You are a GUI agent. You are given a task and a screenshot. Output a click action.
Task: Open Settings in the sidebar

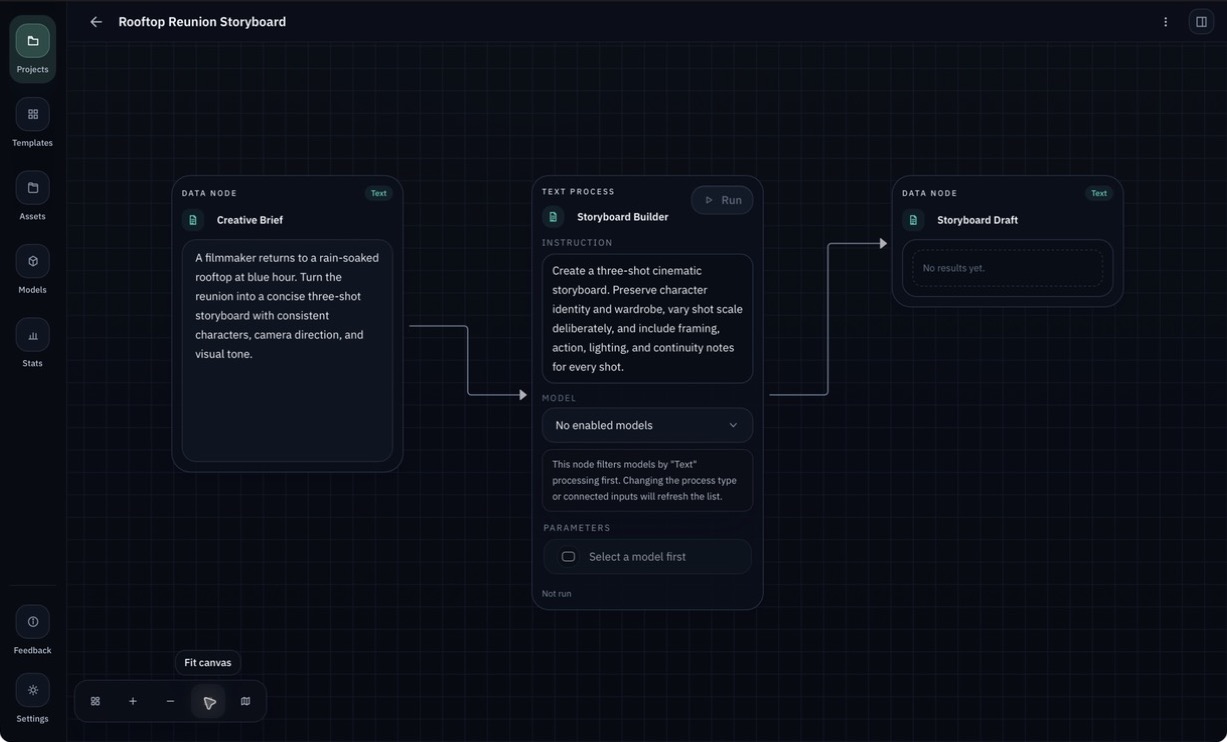32,698
